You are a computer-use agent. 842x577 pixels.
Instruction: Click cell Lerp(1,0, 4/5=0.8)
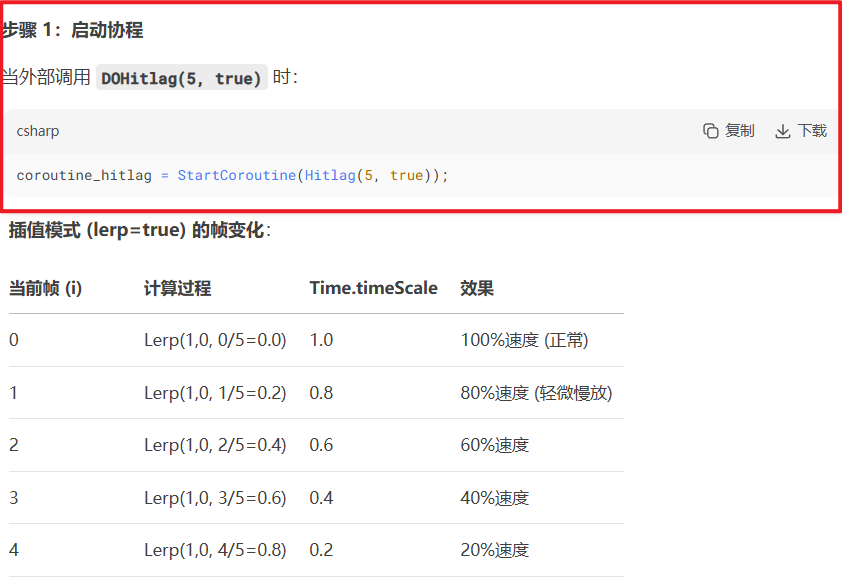tap(215, 550)
